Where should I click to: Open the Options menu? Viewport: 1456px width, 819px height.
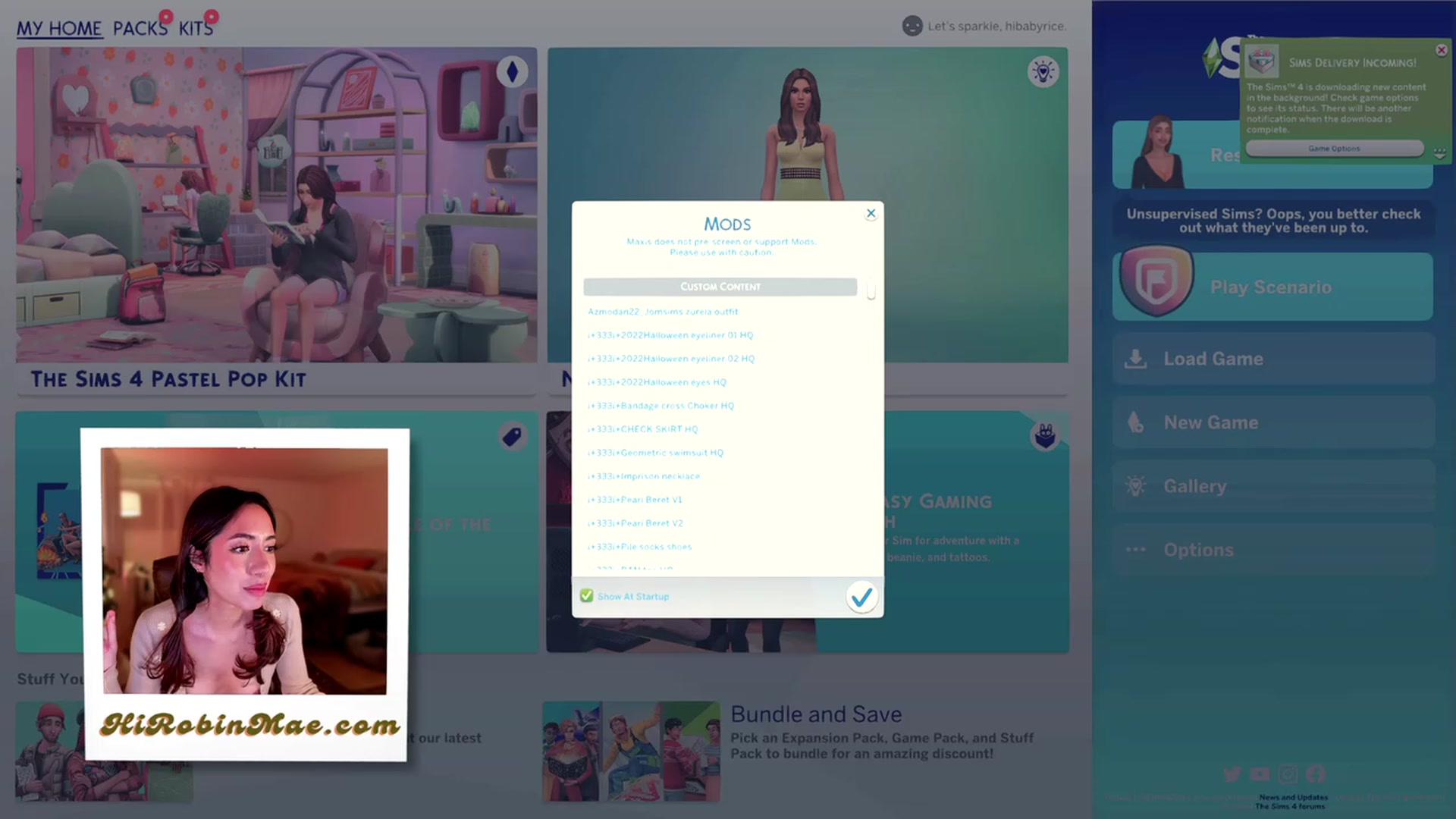pos(1273,550)
